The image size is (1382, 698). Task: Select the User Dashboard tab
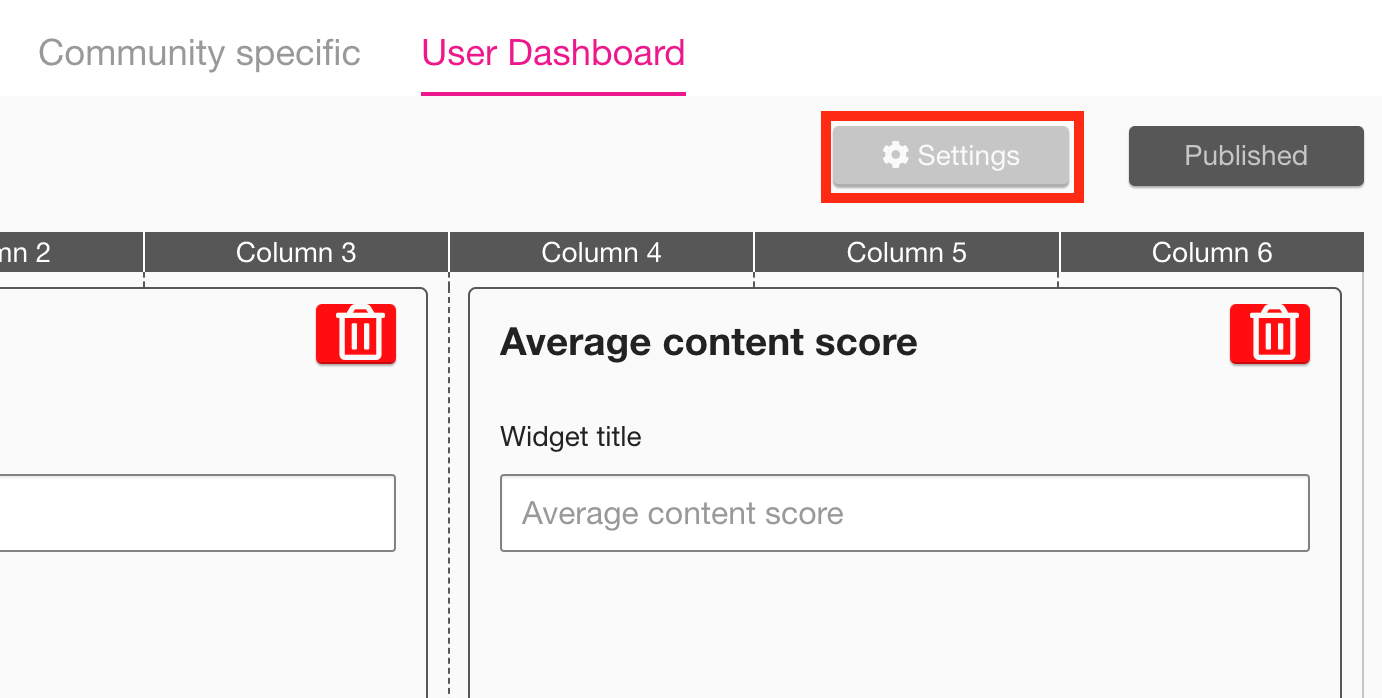(x=552, y=52)
